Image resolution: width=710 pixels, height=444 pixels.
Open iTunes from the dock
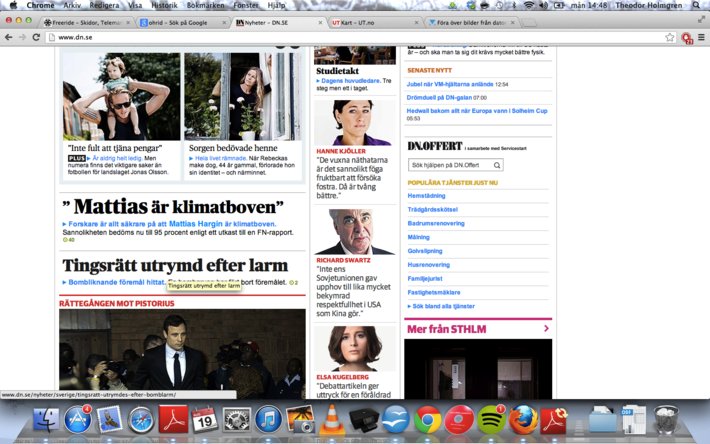point(267,420)
